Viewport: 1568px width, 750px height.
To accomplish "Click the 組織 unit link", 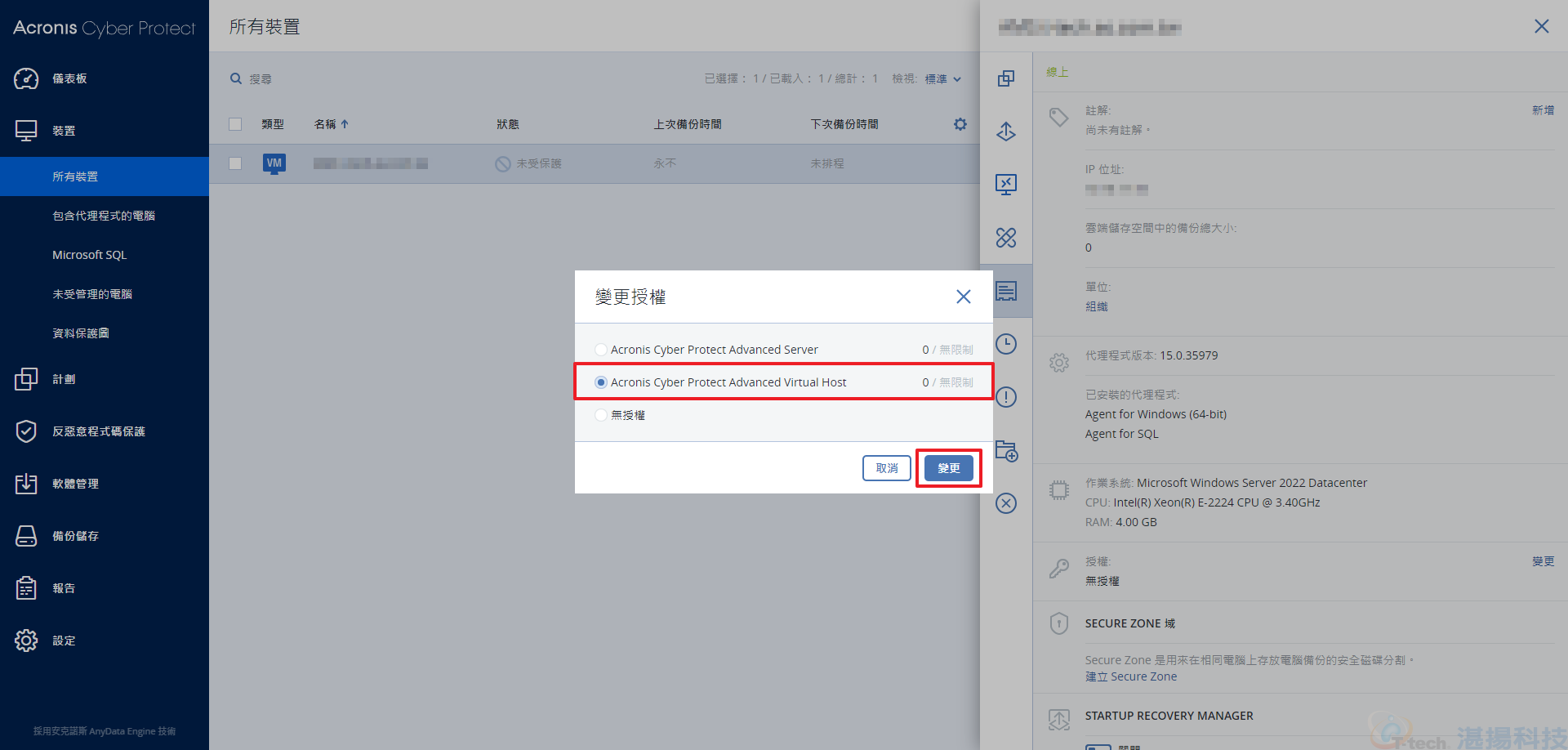I will pos(1097,306).
